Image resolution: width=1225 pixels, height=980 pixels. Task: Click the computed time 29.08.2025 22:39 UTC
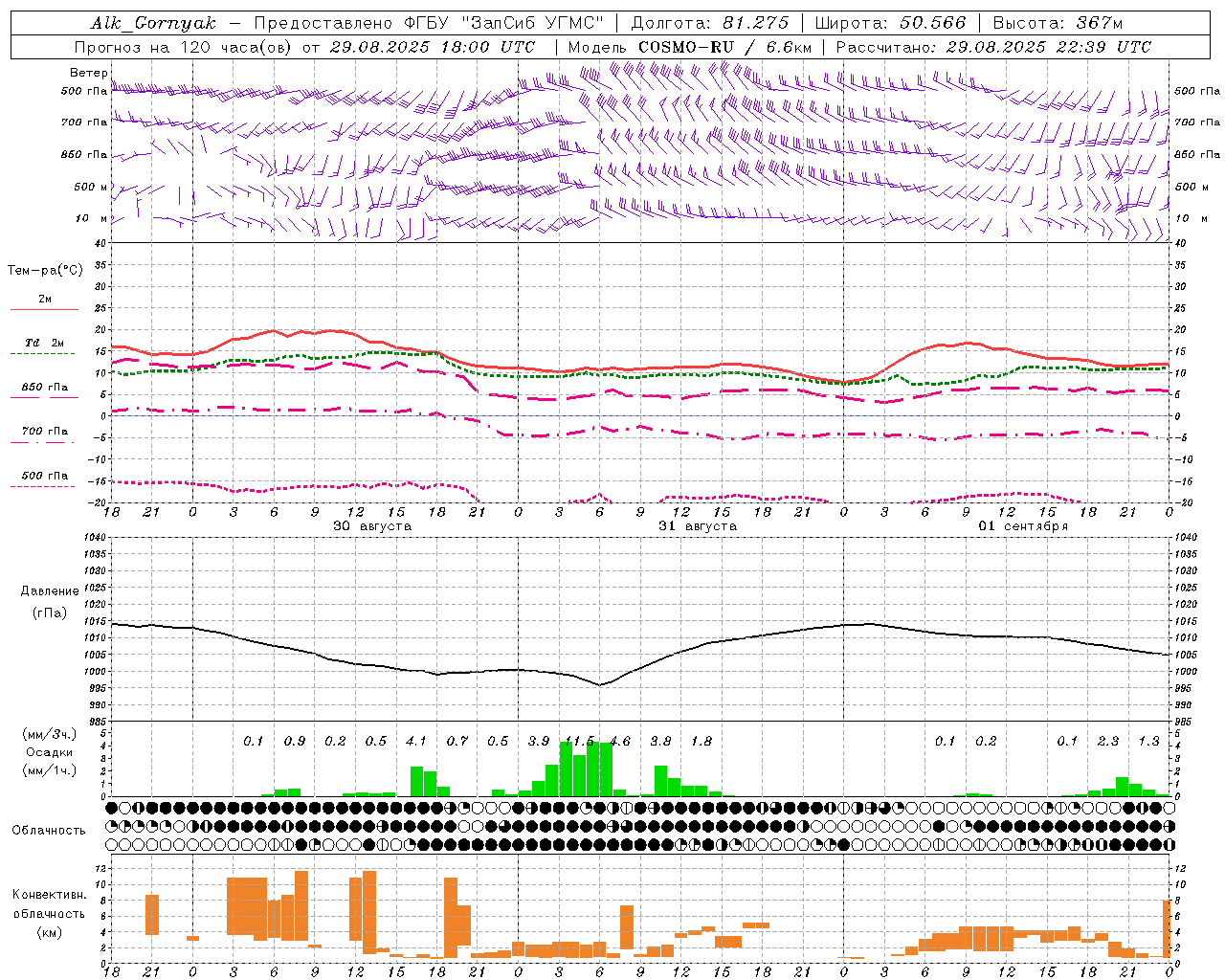(x=1048, y=47)
